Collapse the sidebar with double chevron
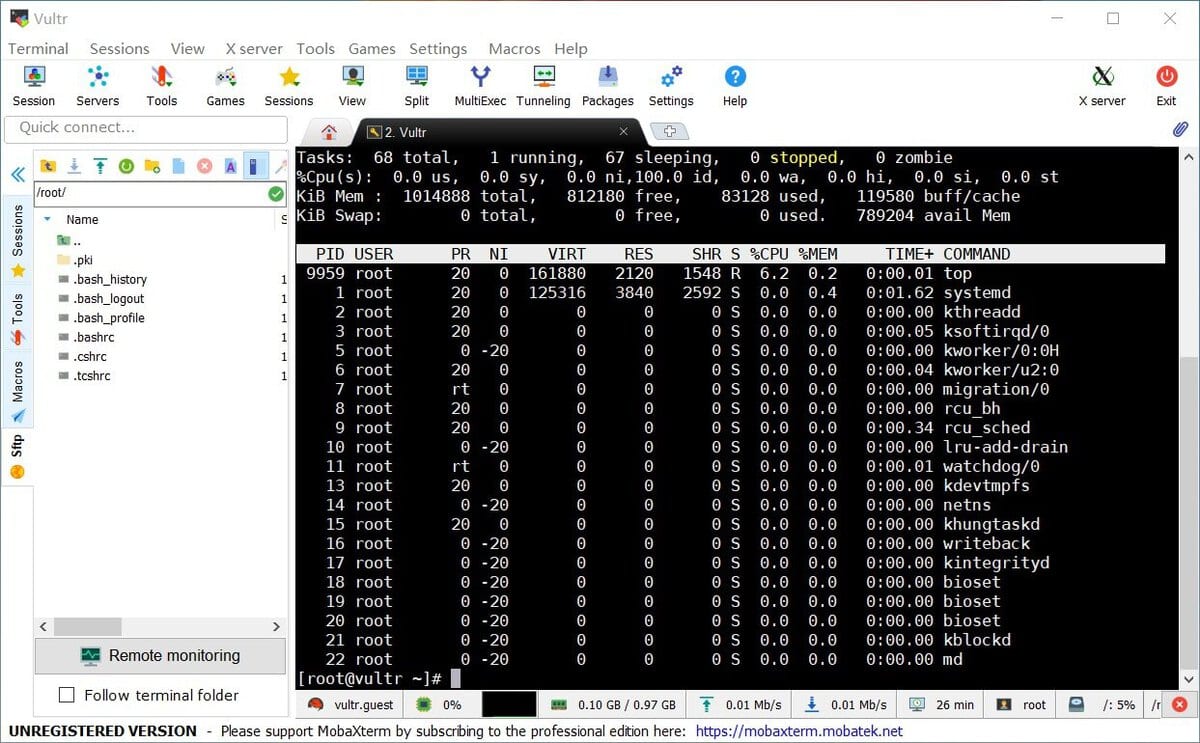Image resolution: width=1200 pixels, height=743 pixels. 17,174
